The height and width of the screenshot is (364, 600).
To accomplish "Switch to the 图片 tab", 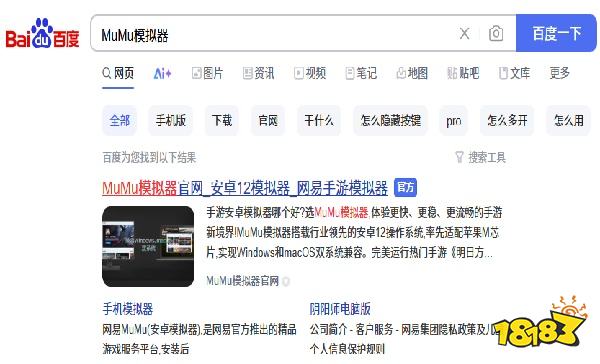I will click(207, 73).
